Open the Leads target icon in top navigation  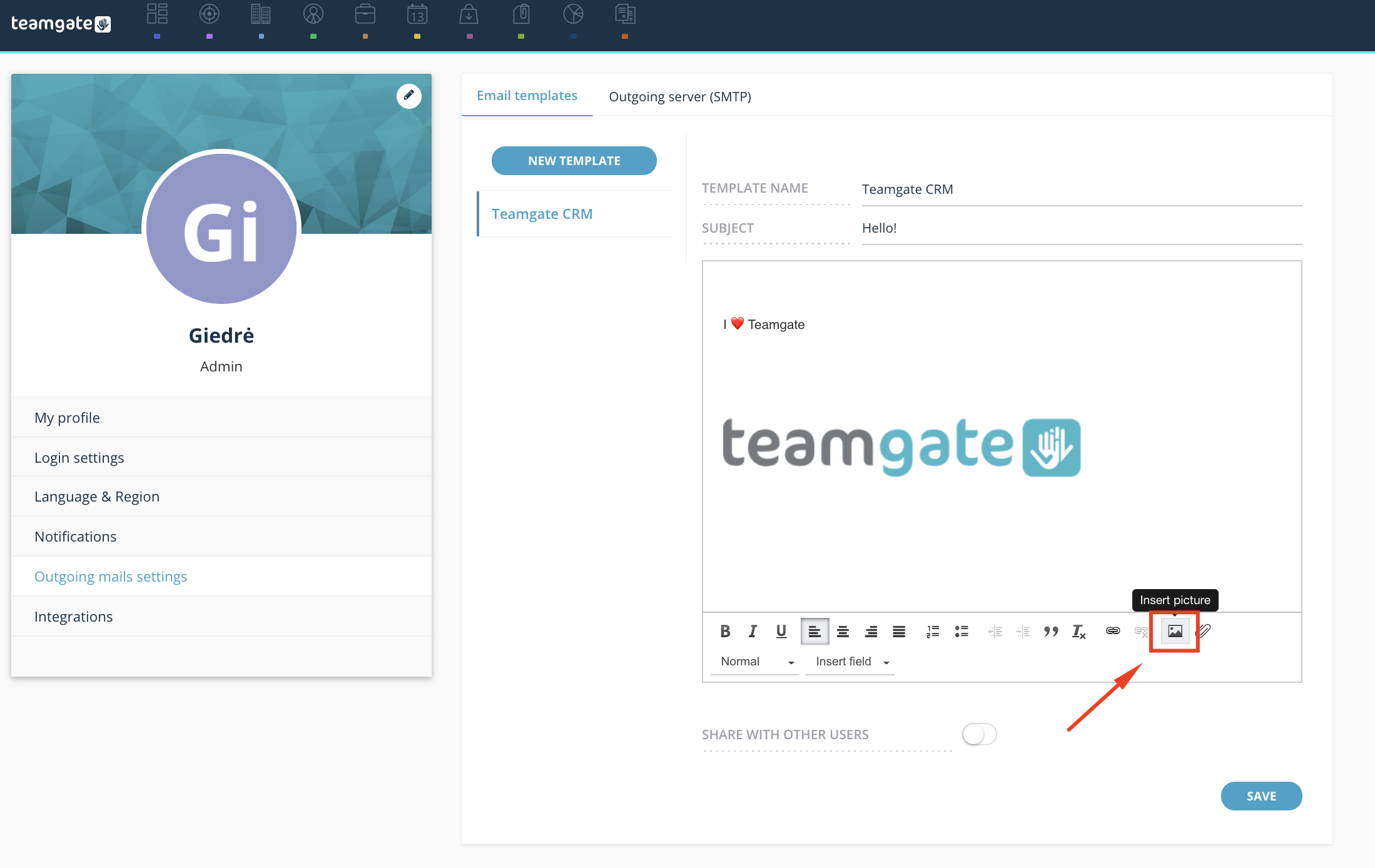(x=209, y=14)
